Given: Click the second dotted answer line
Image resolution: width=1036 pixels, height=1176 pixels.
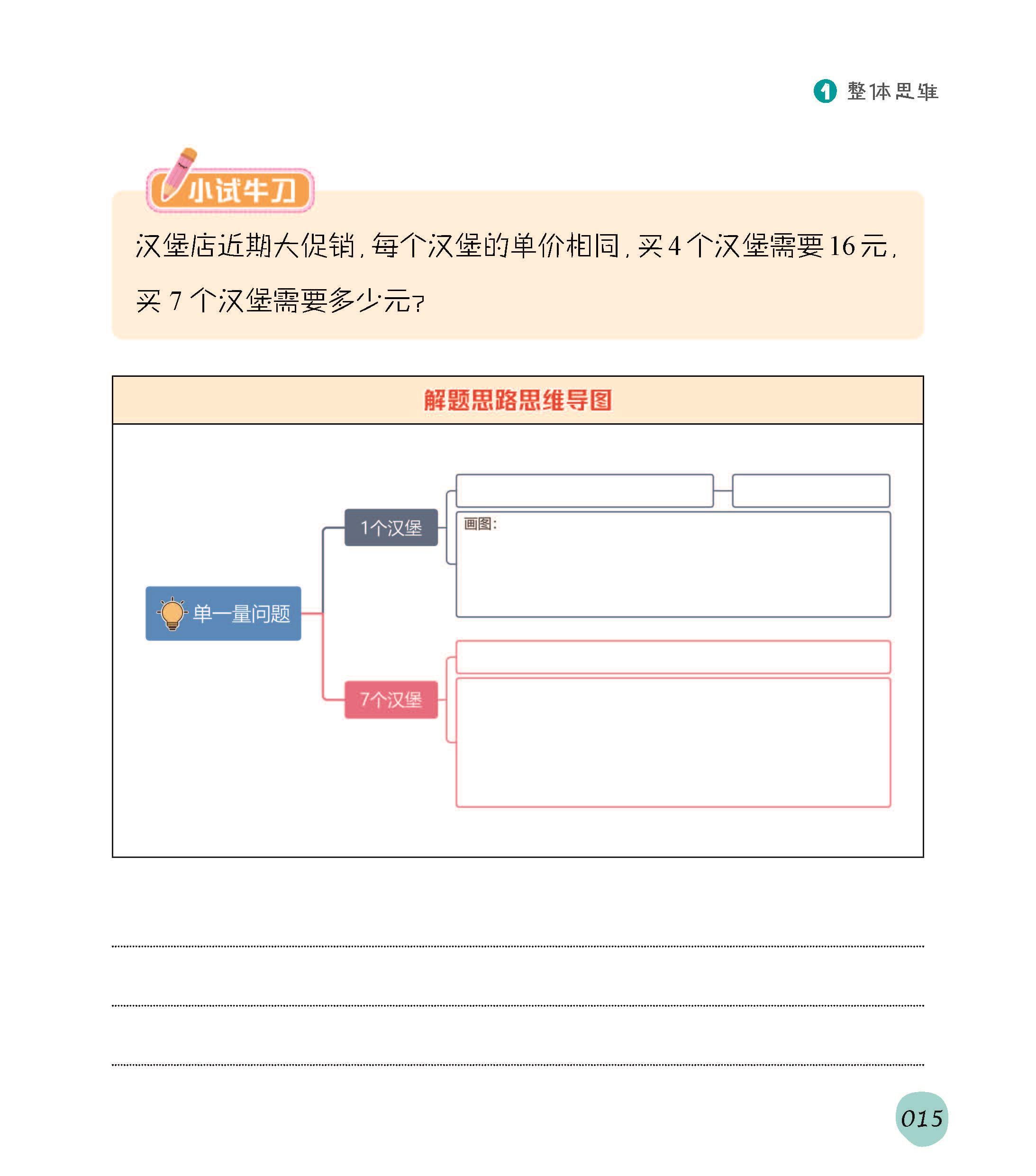Looking at the screenshot, I should [x=518, y=1005].
